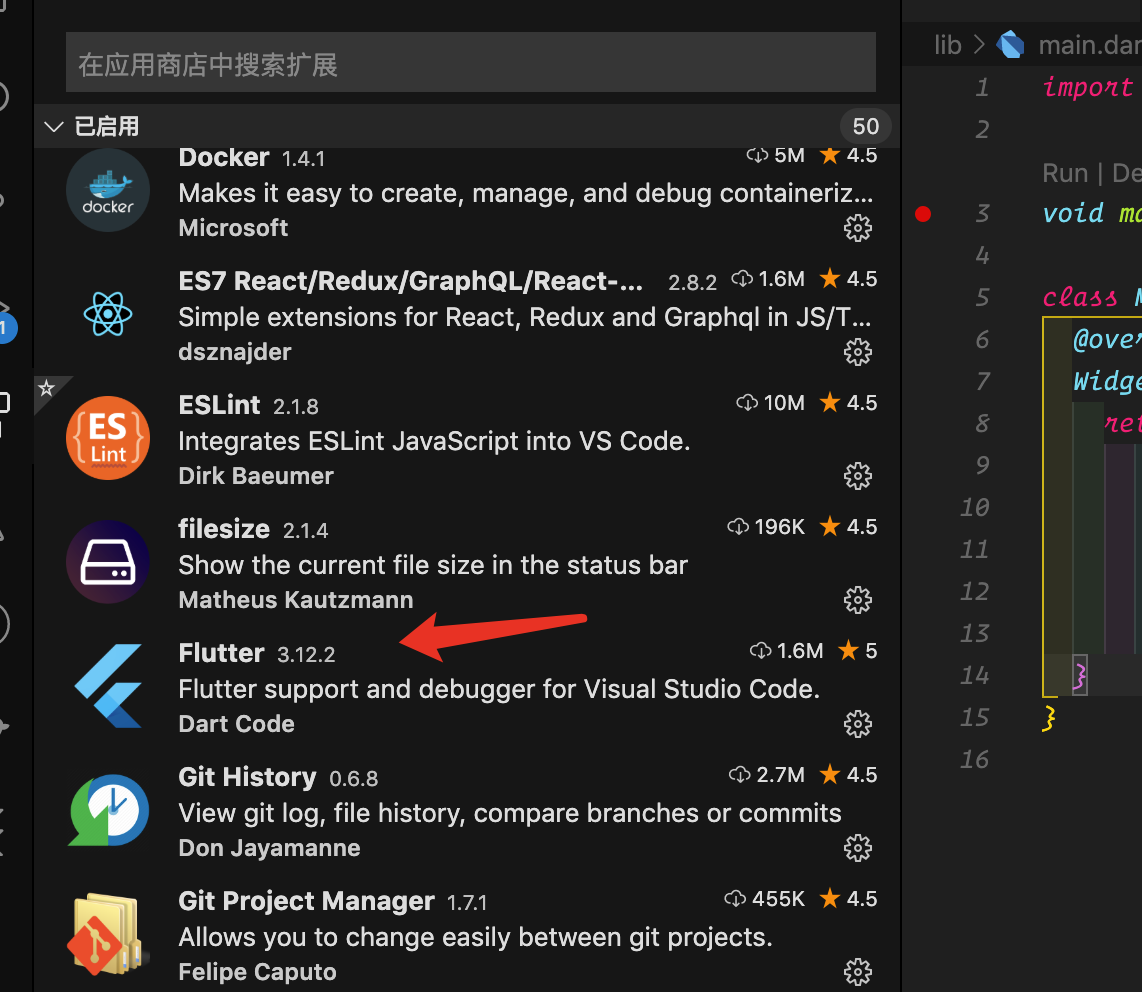1142x992 pixels.
Task: Click the Git Project Manager description text
Action: tap(475, 937)
